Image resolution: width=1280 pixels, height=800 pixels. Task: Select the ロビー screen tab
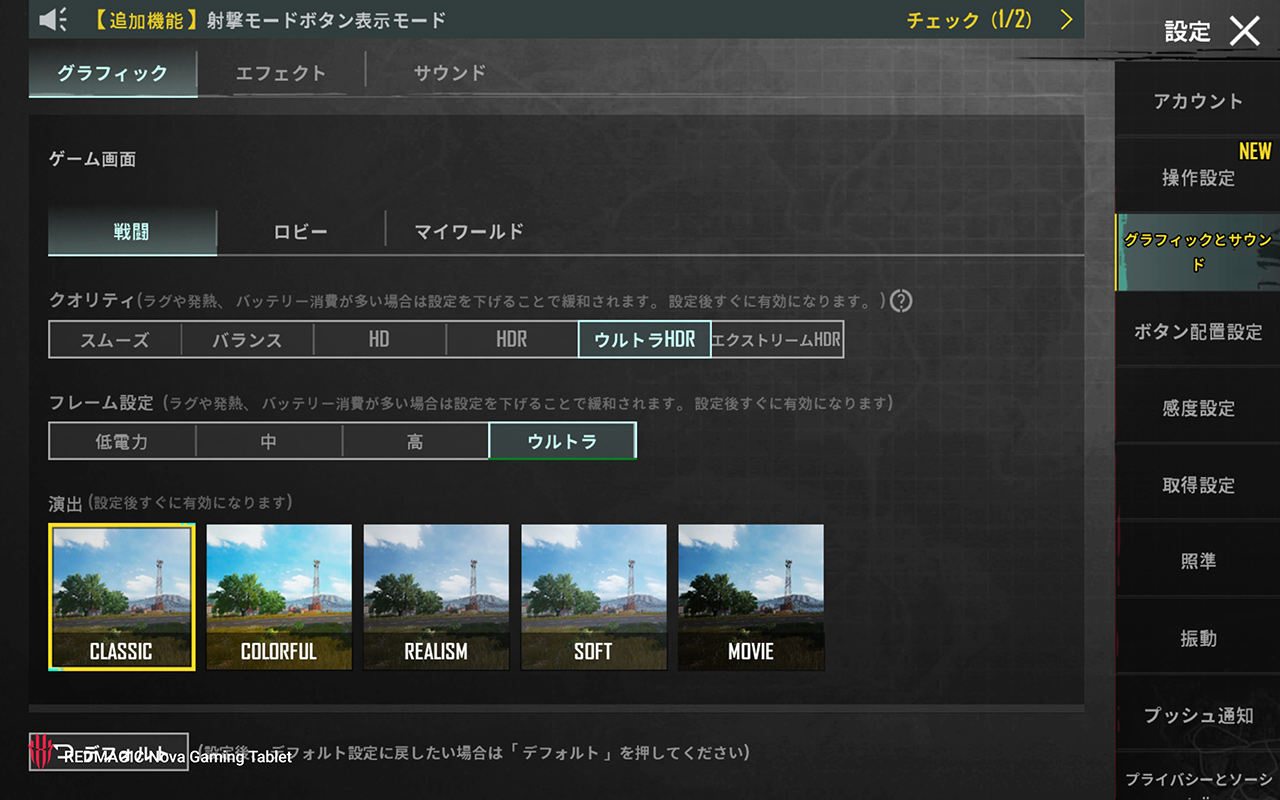tap(301, 231)
